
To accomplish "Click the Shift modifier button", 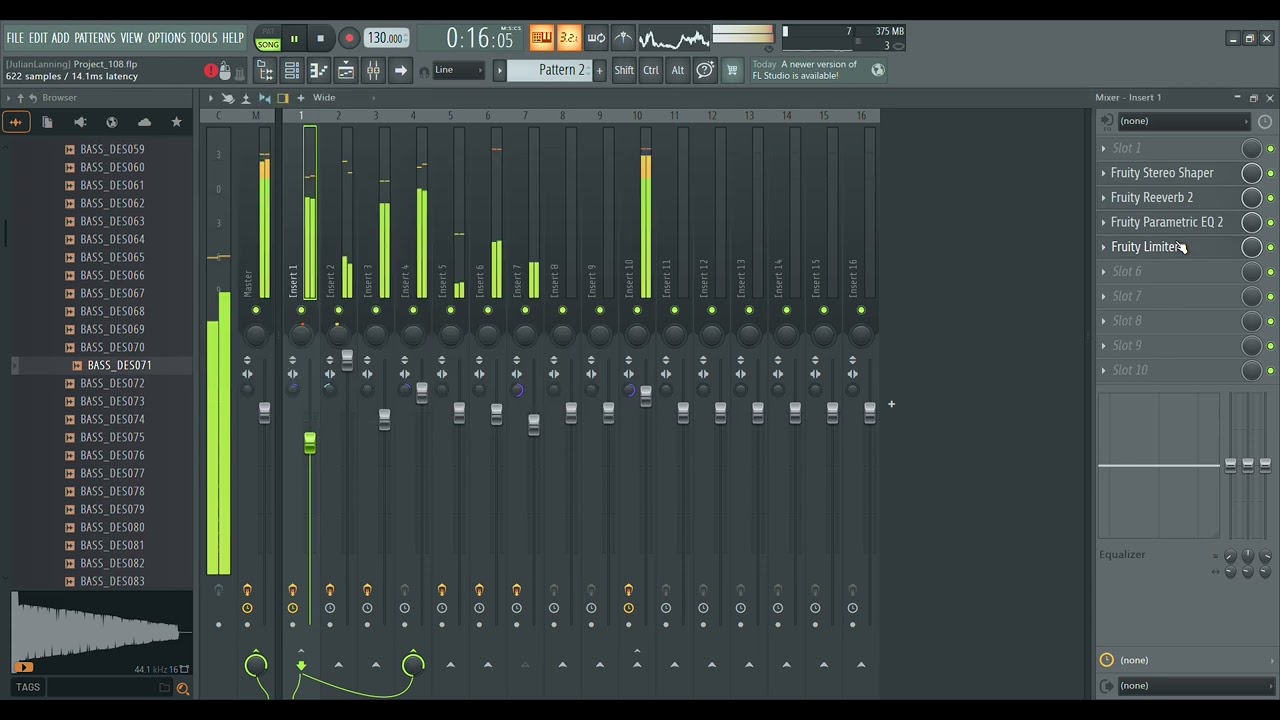I will pos(624,70).
